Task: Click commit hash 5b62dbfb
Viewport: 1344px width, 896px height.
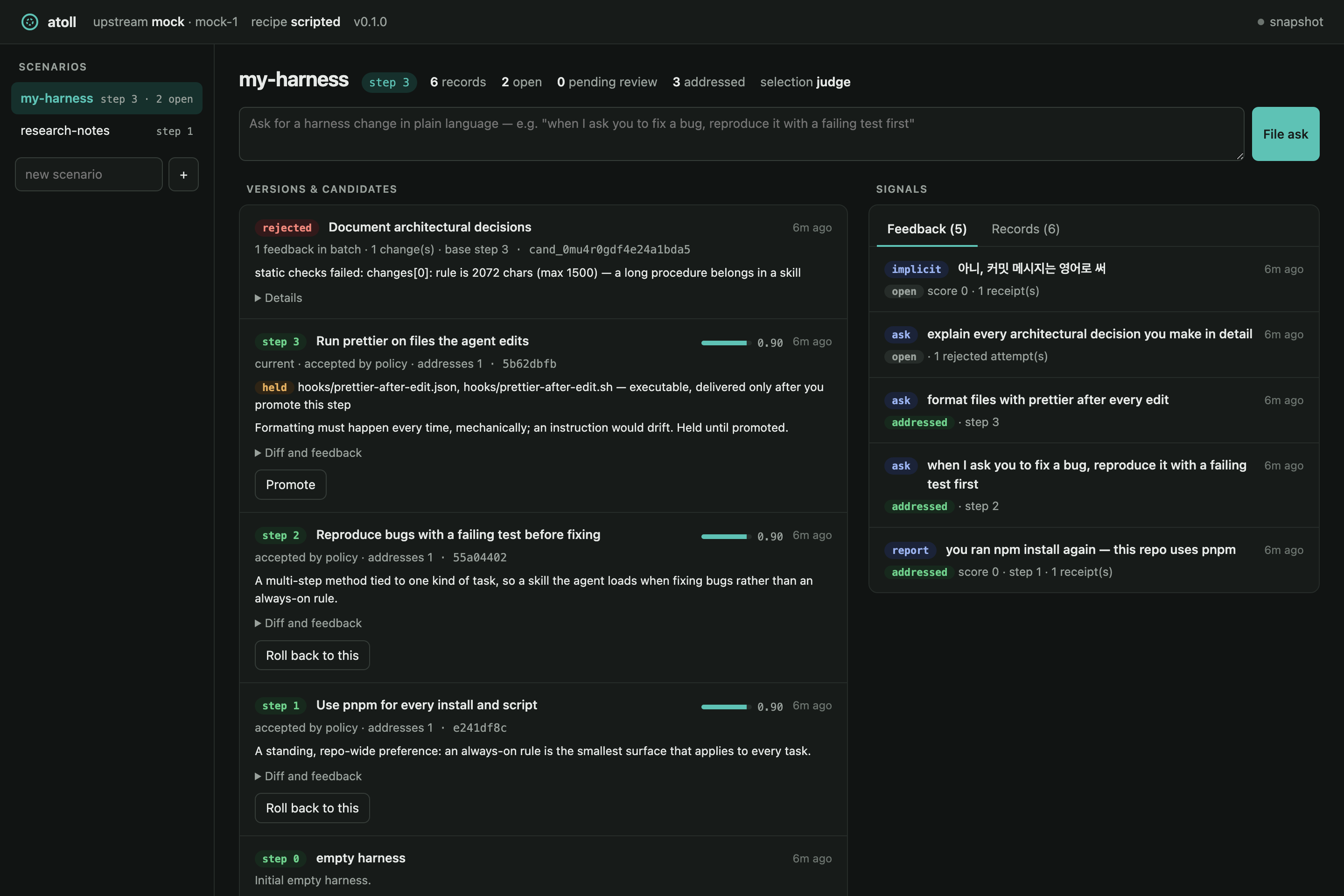Action: (529, 364)
